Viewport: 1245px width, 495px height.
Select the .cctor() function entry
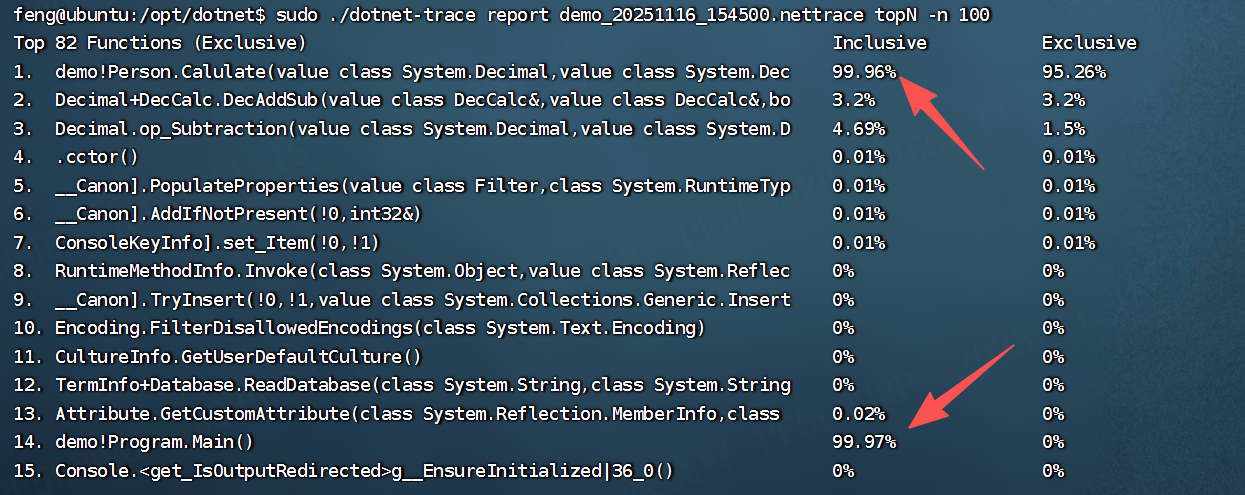96,157
